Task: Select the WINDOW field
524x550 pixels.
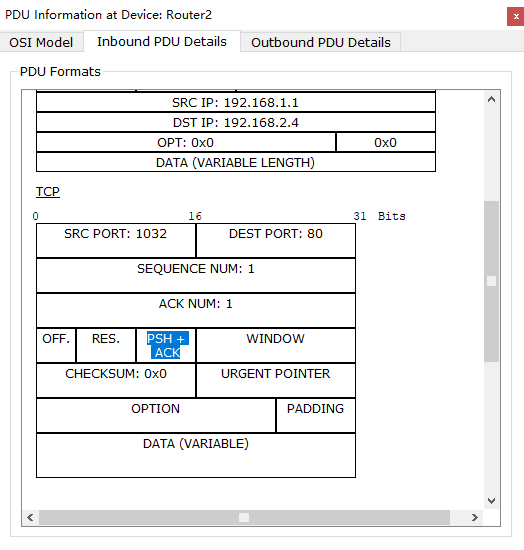Action: click(x=276, y=346)
